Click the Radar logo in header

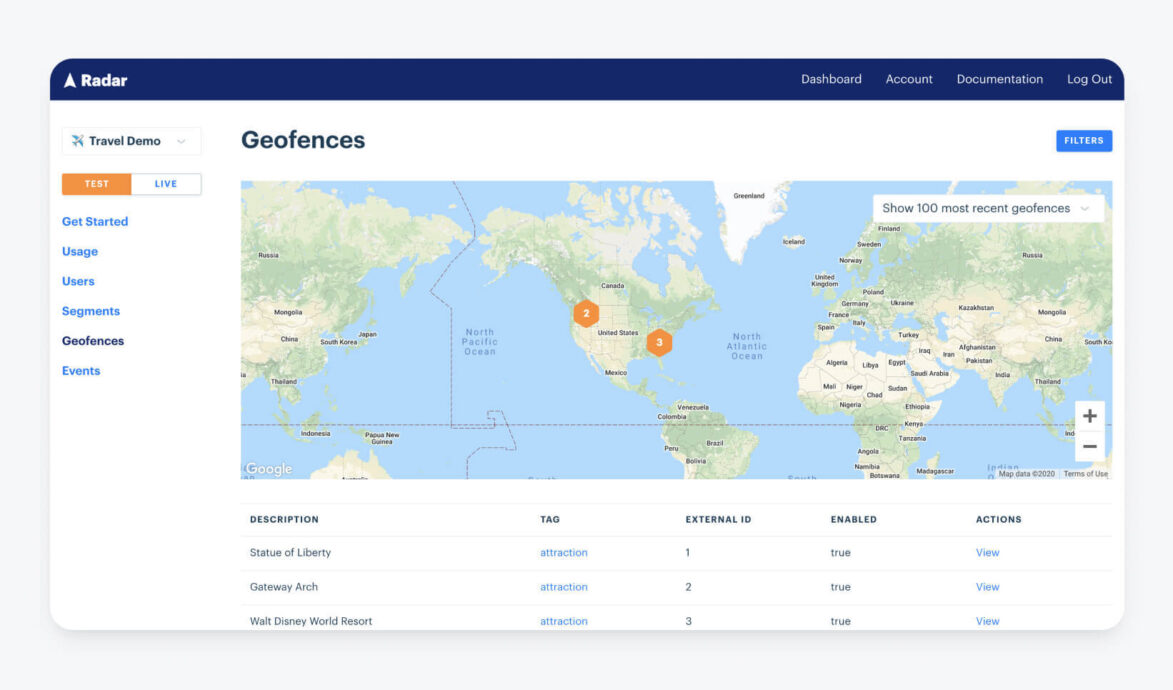[x=96, y=80]
